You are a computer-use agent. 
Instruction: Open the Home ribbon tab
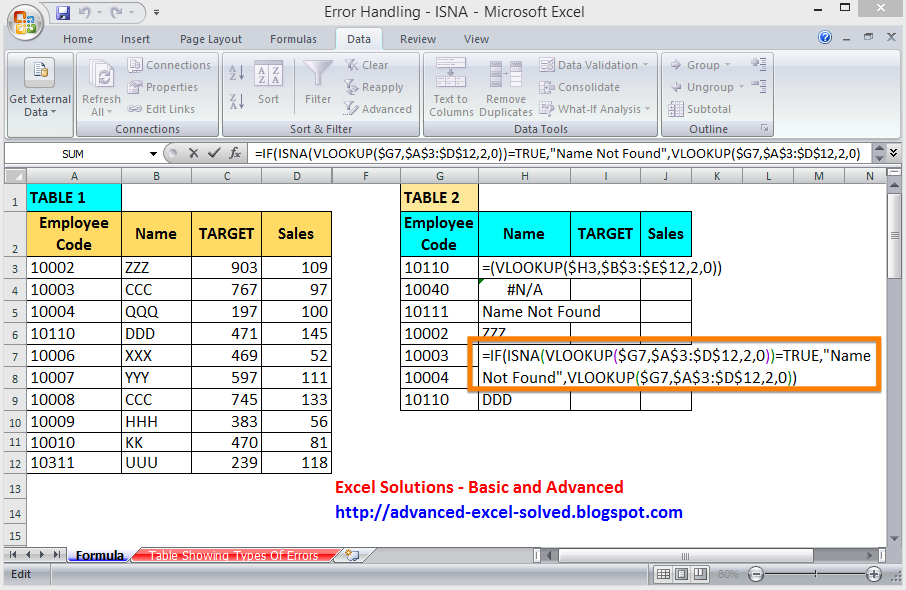[78, 39]
